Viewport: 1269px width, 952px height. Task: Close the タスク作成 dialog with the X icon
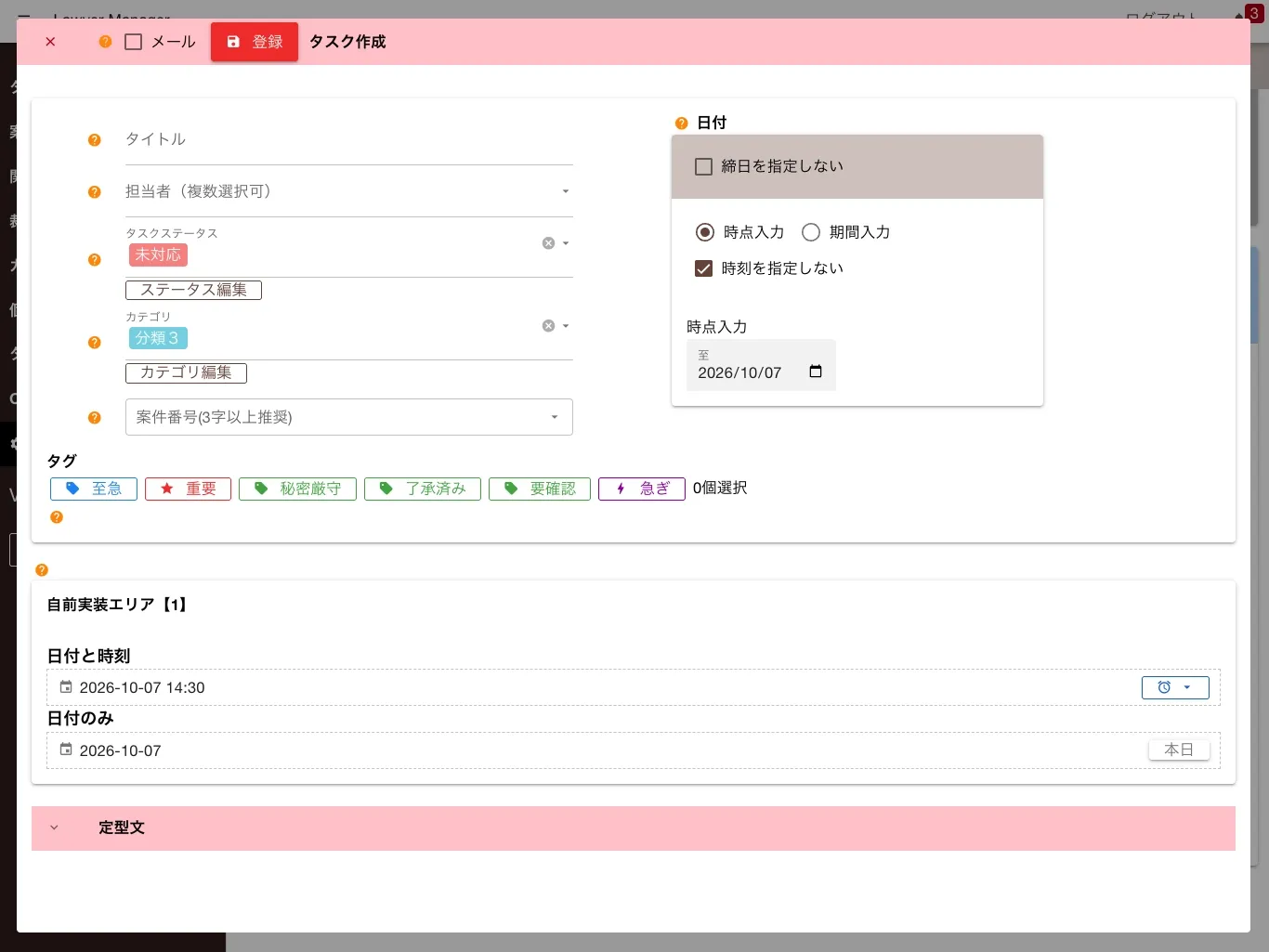coord(50,42)
